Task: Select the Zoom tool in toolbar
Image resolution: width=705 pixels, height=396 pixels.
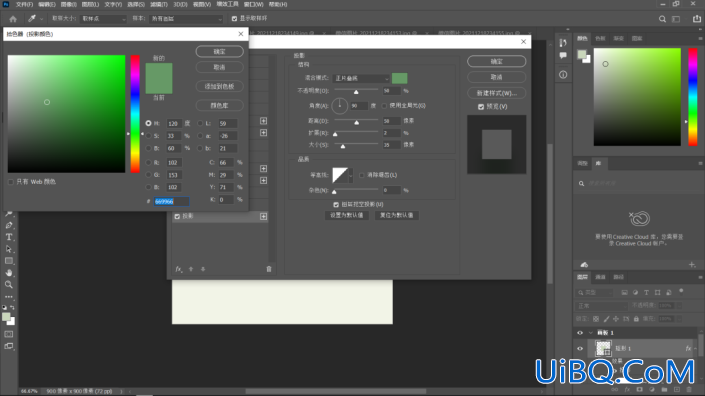Action: point(9,285)
